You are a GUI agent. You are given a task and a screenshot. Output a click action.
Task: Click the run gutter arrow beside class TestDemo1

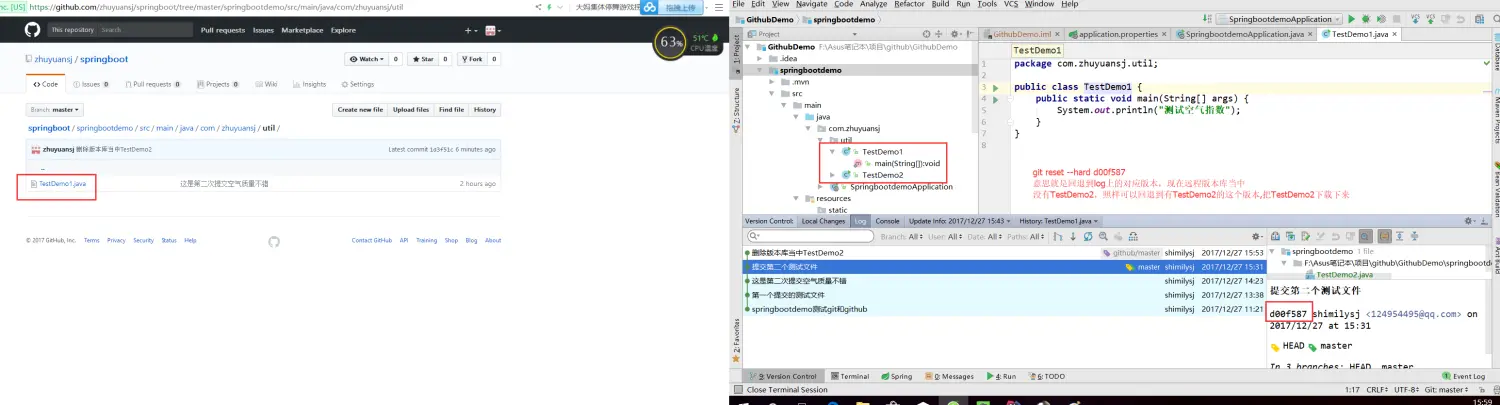[996, 88]
